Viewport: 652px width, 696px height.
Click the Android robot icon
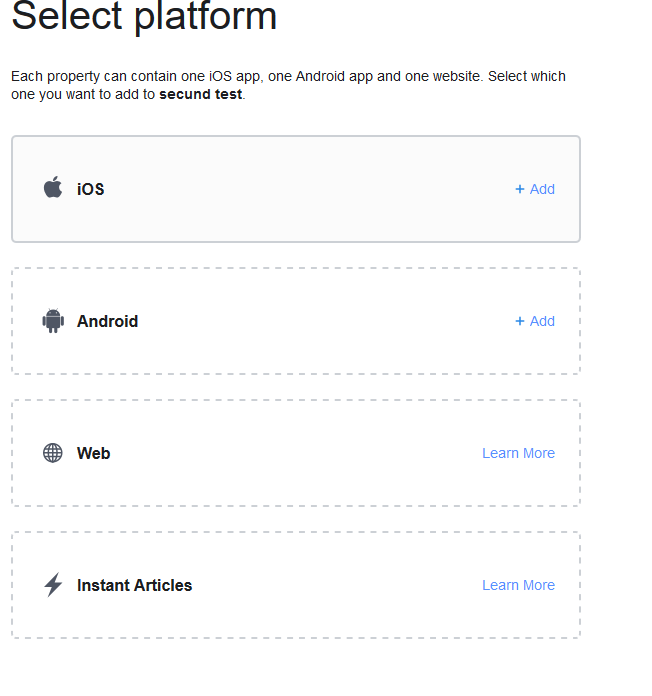[53, 320]
